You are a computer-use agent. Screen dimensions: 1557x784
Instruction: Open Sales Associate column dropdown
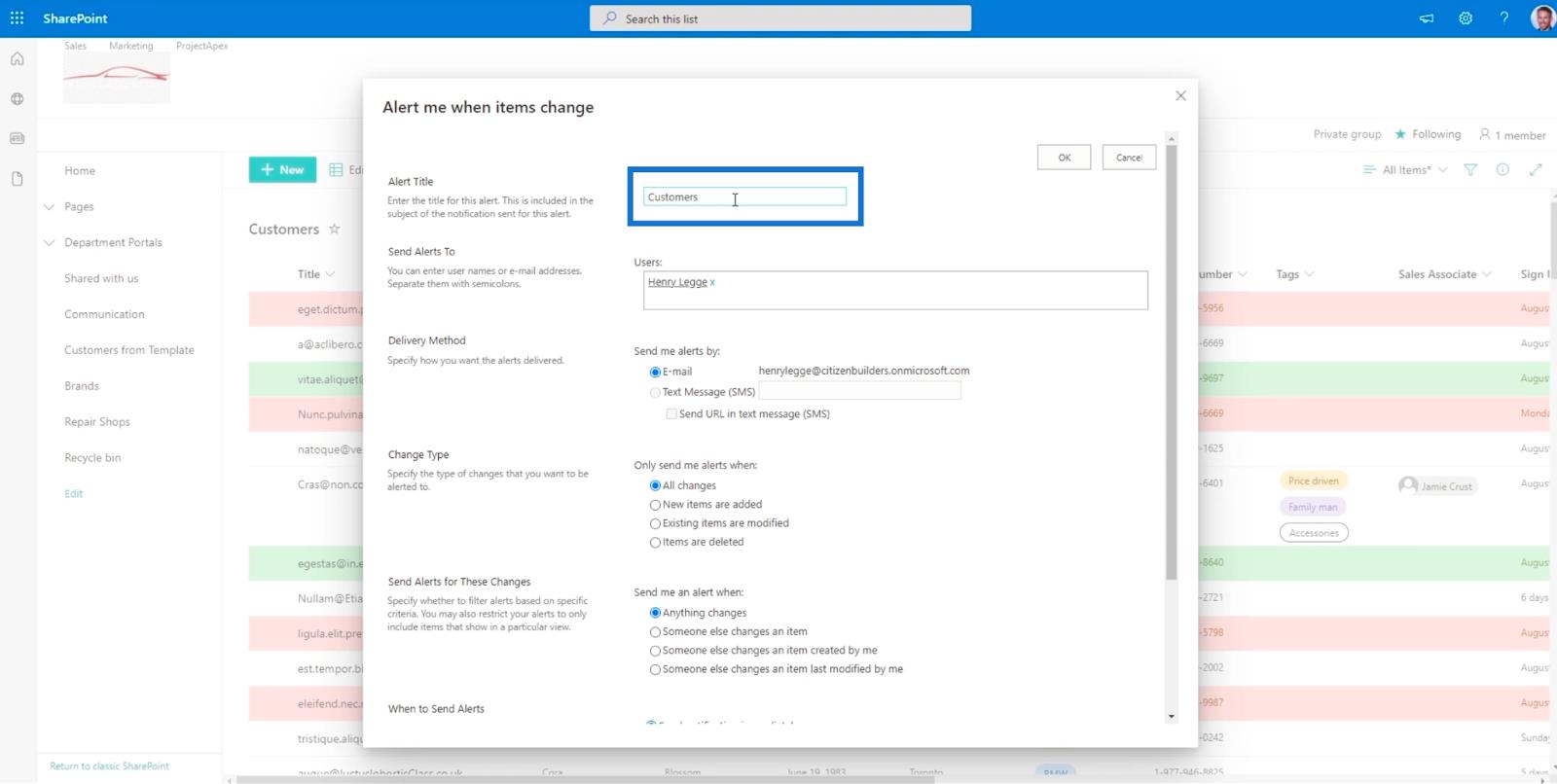click(x=1486, y=274)
